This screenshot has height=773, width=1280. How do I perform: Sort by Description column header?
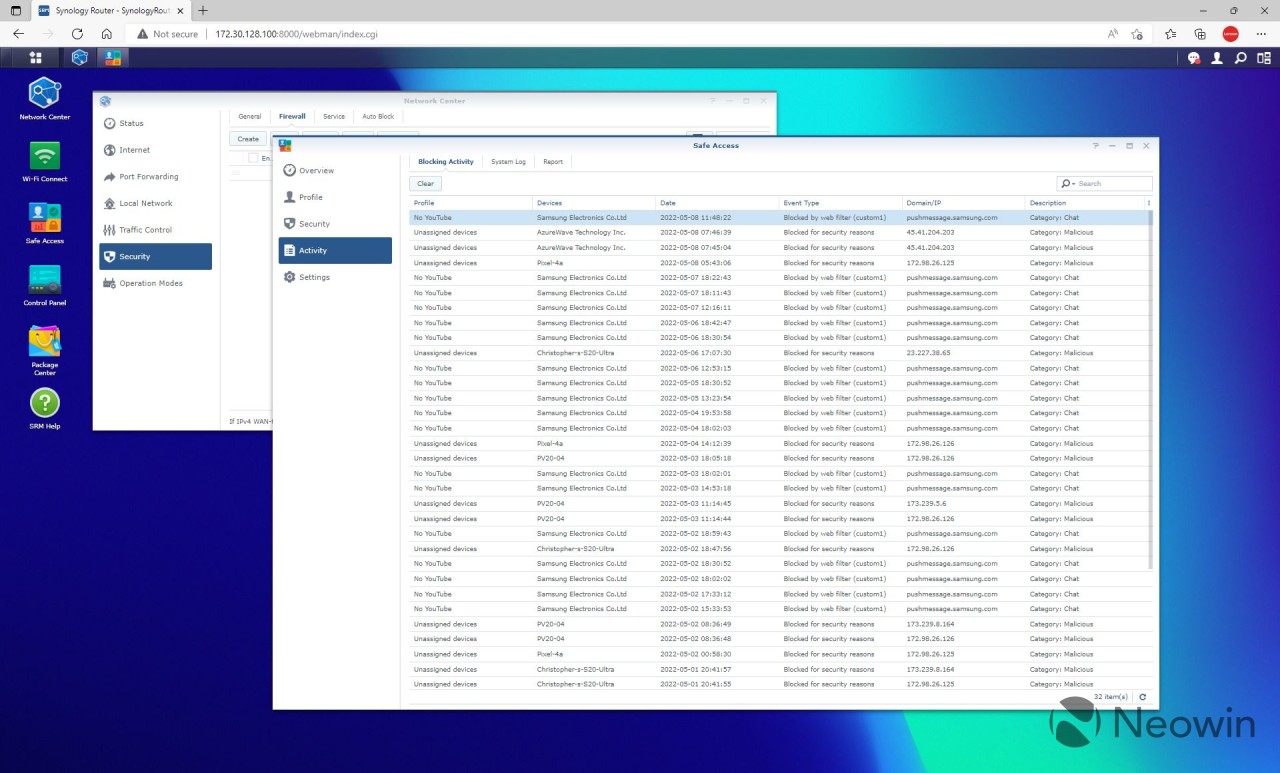point(1085,203)
